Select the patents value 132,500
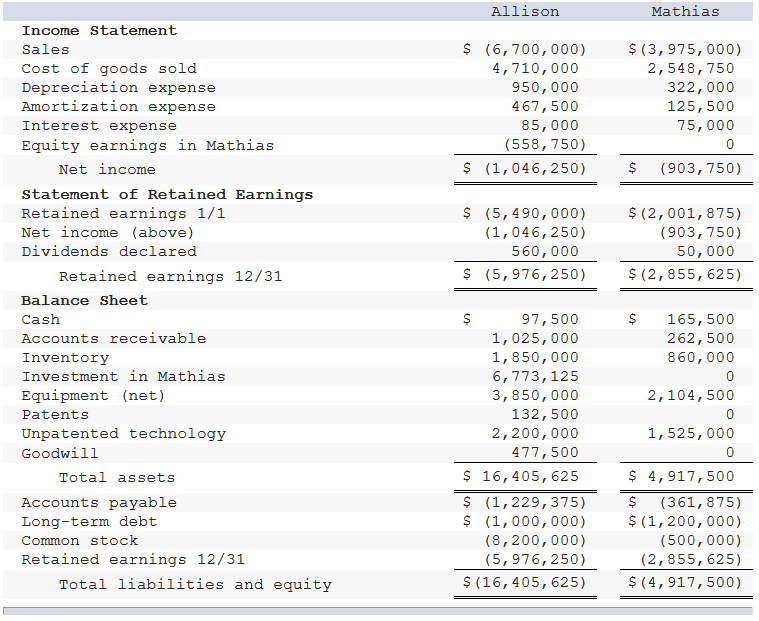 coord(545,415)
